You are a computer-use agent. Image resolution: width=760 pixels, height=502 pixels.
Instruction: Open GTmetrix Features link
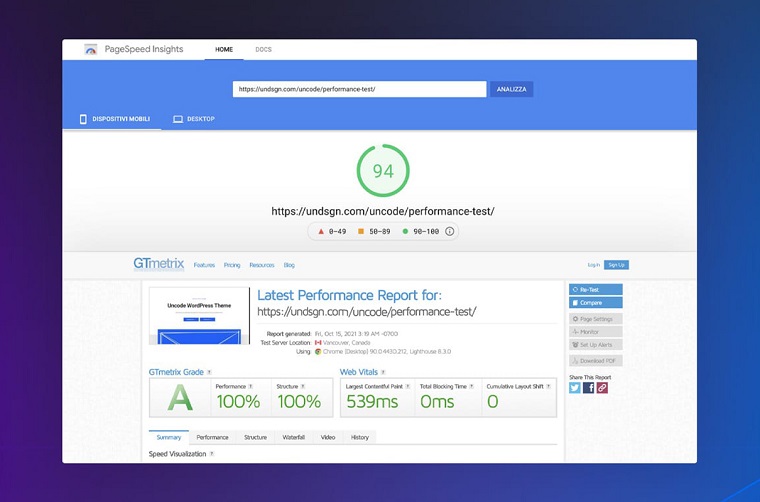[204, 265]
